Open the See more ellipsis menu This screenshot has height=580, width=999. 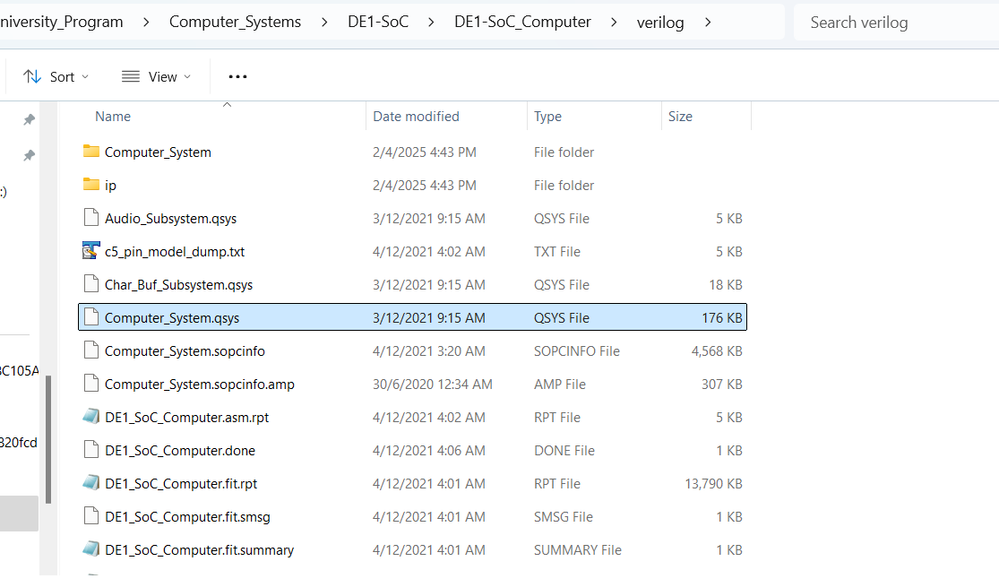[238, 76]
